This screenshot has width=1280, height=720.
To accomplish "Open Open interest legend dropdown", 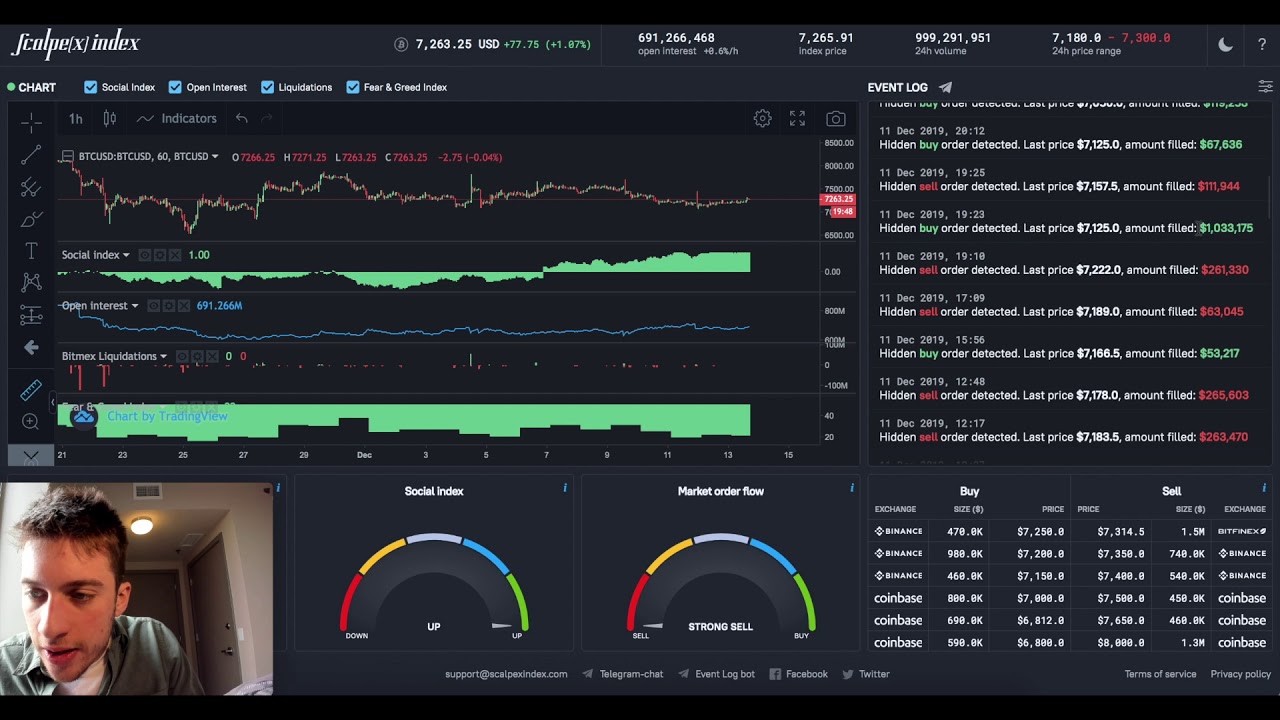I will tap(135, 306).
